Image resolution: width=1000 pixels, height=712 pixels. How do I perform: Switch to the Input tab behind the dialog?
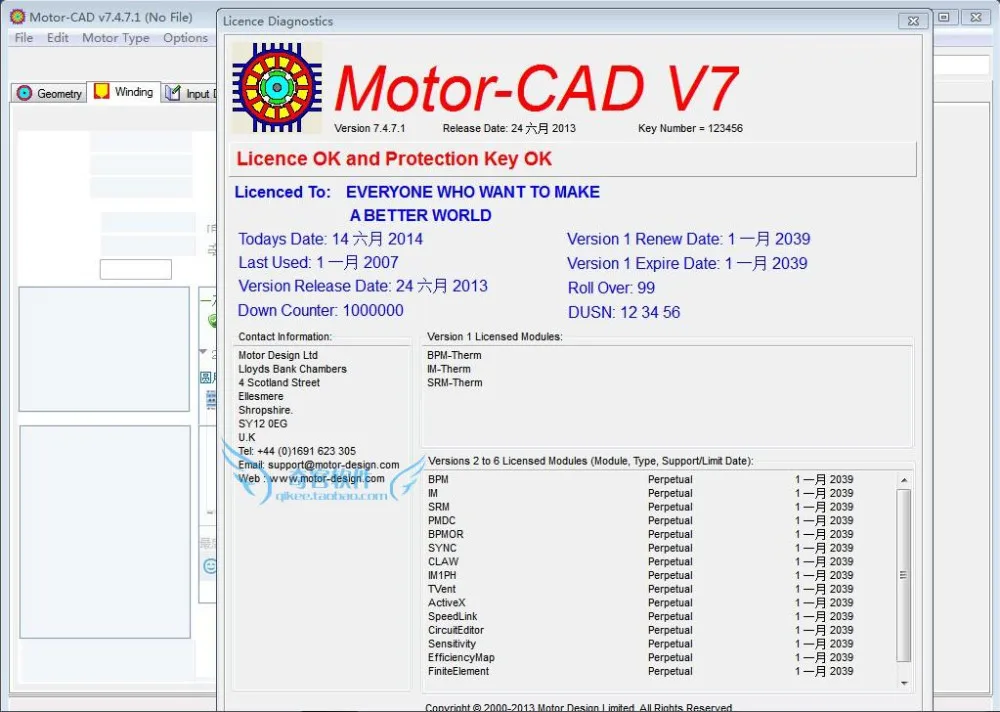tap(189, 93)
